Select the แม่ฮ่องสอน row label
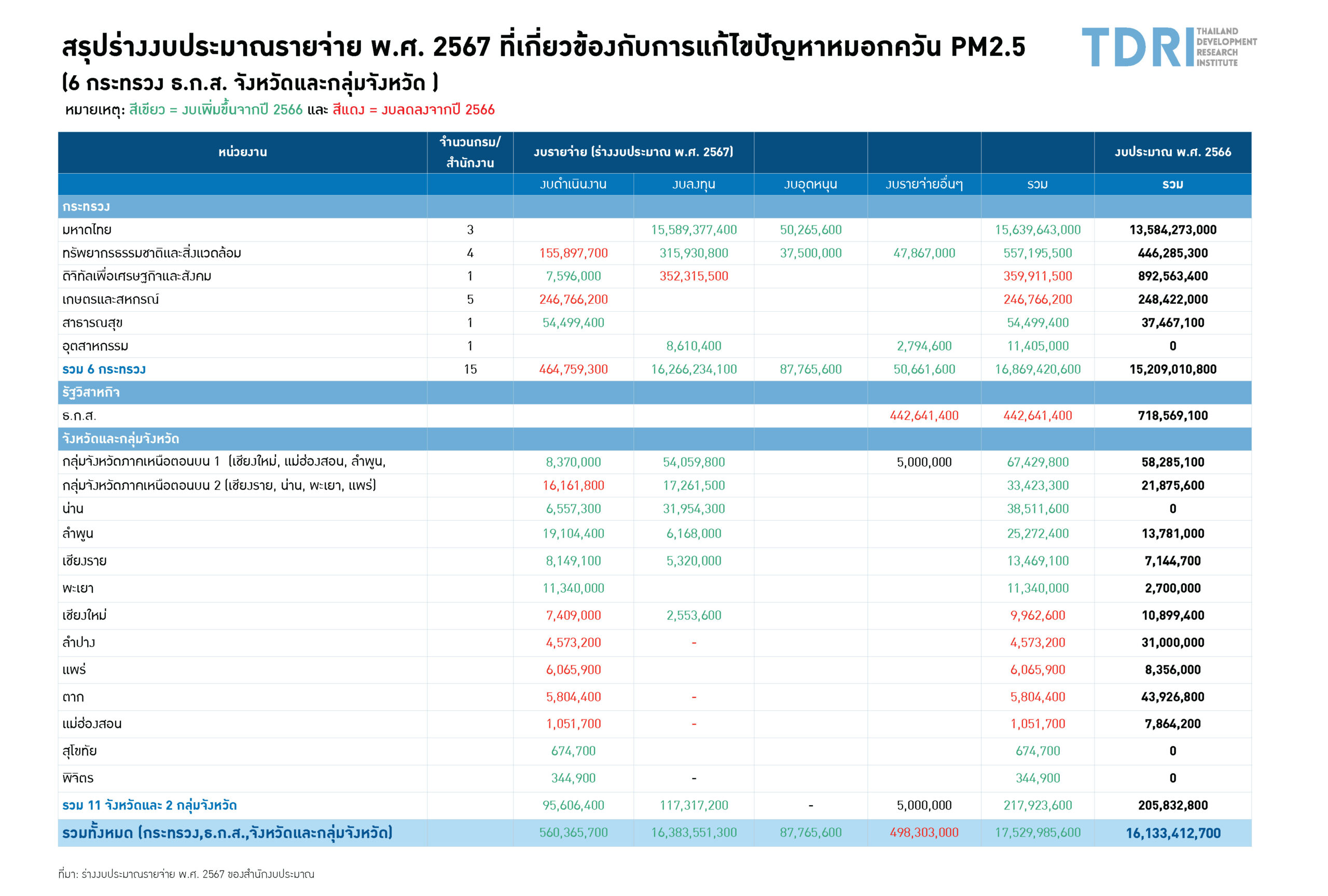The width and height of the screenshot is (1328, 896). (92, 723)
